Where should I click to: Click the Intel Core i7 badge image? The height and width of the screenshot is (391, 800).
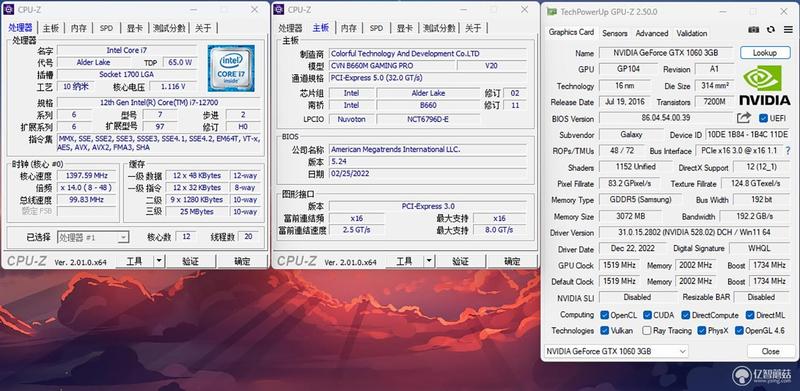tap(231, 68)
